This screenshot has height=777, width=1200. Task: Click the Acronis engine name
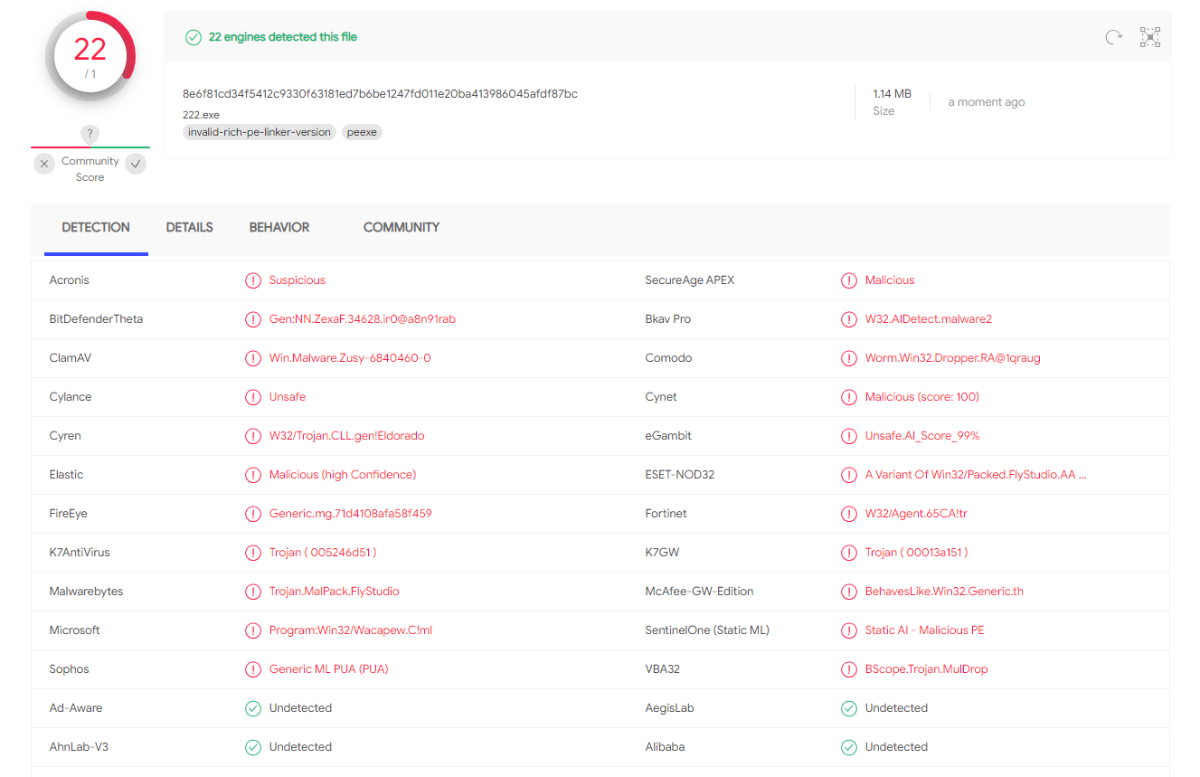69,281
